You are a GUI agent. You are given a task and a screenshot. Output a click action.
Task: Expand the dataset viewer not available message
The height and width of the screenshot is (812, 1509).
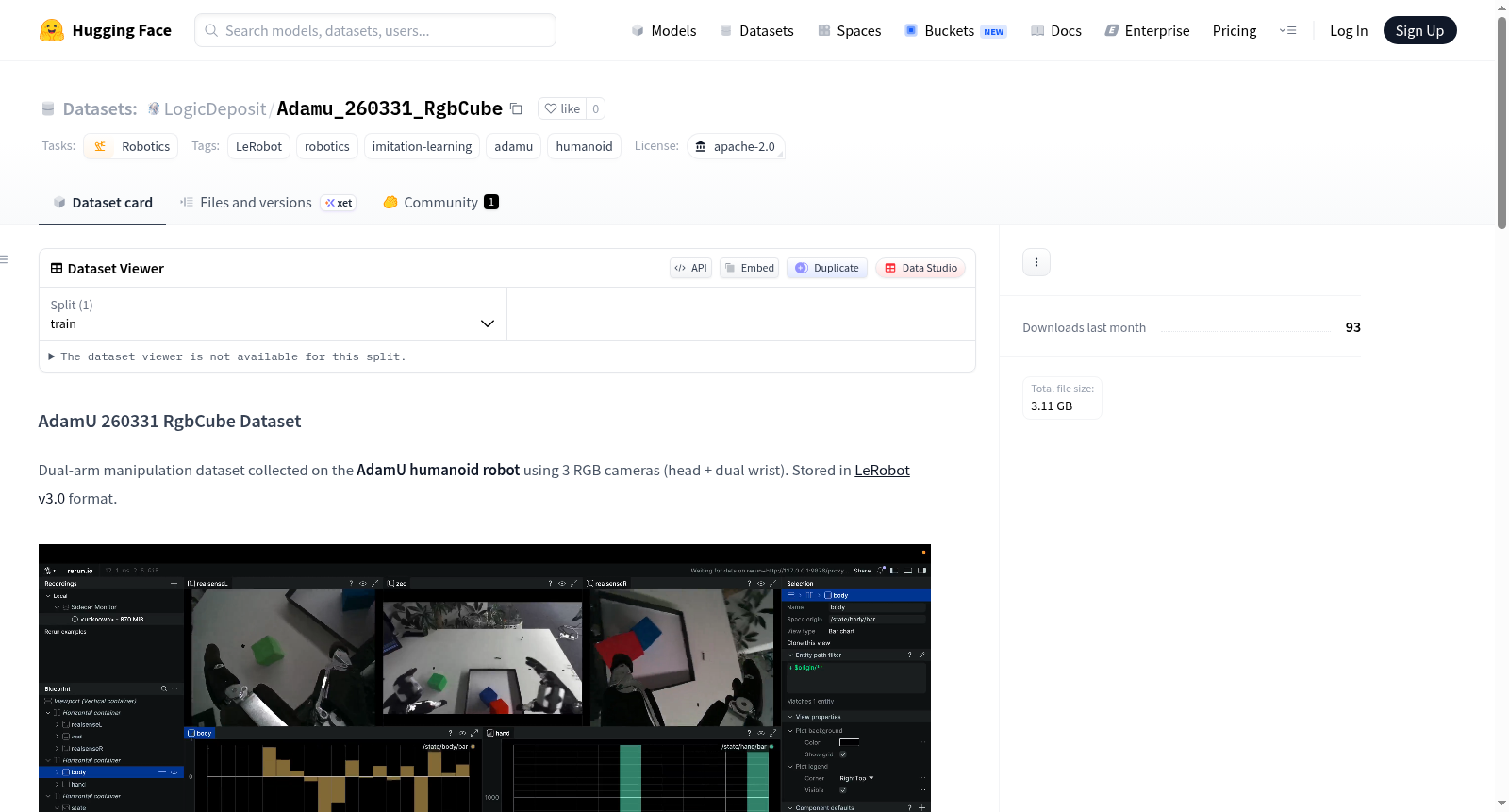pyautogui.click(x=227, y=356)
